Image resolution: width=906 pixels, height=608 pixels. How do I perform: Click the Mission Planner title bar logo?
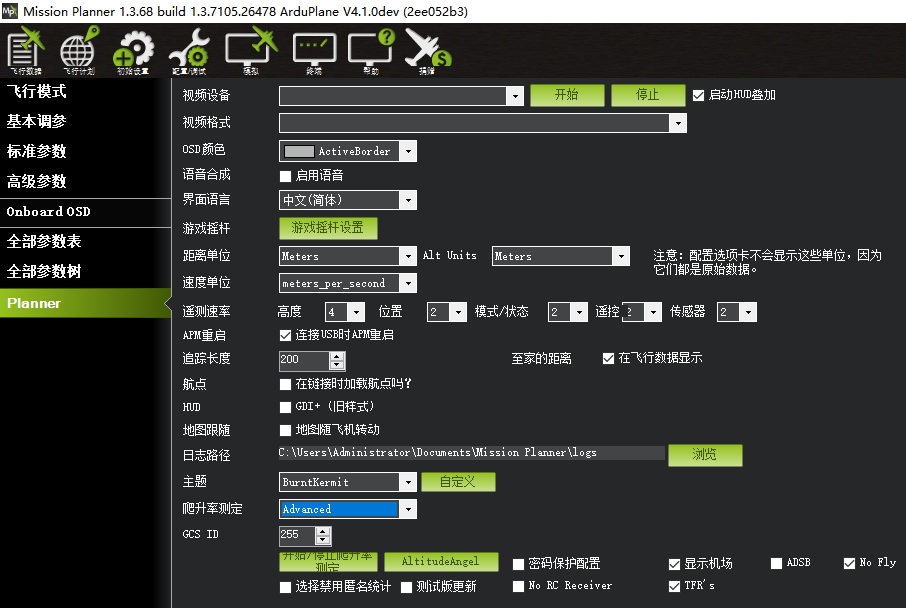pos(10,11)
